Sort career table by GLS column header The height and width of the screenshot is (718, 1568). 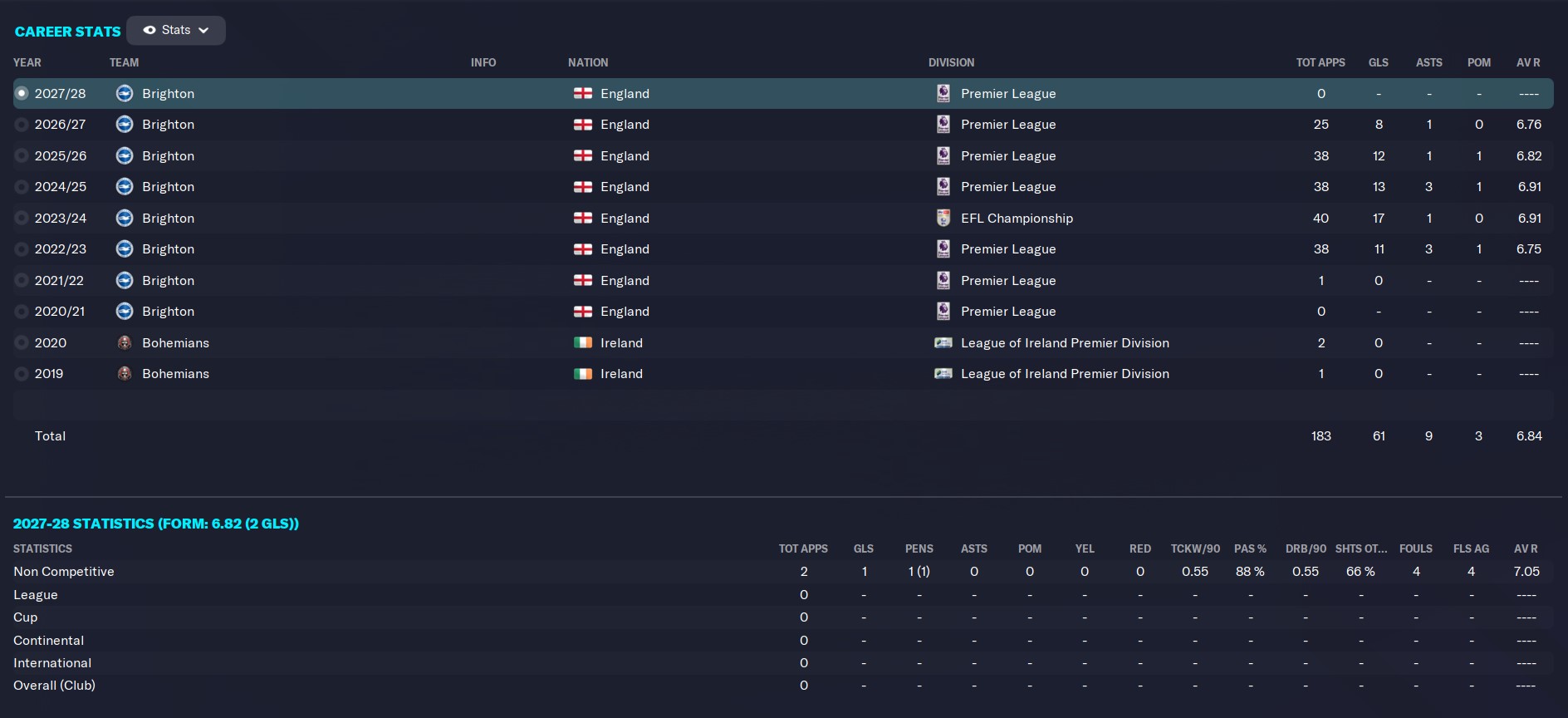tap(1379, 62)
